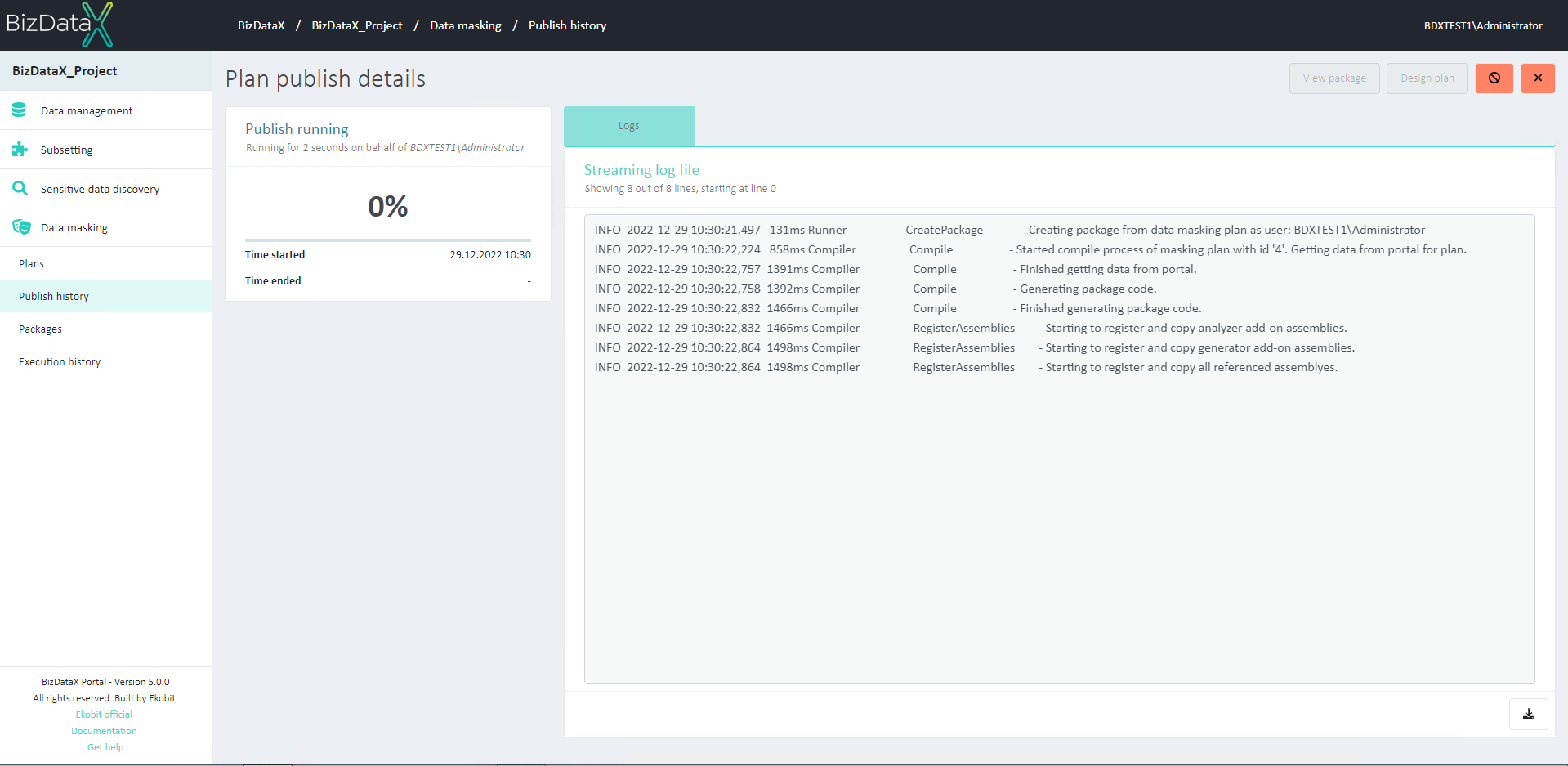1568x766 pixels.
Task: Open BizDataX breadcrumb link
Action: tap(261, 25)
